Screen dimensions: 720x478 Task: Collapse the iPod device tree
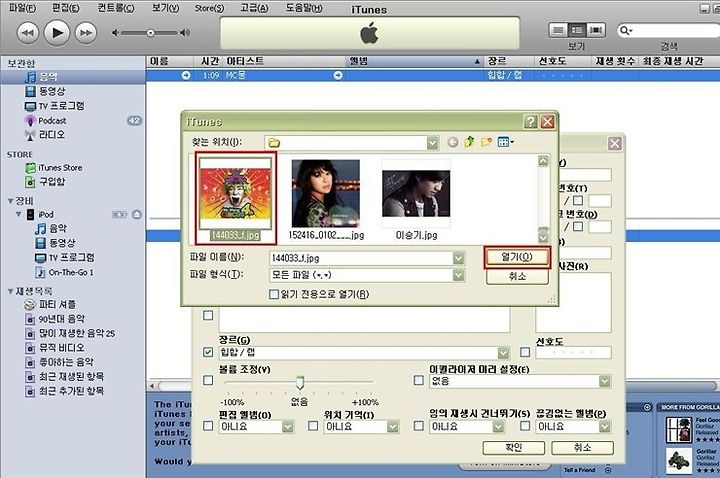pyautogui.click(x=19, y=214)
